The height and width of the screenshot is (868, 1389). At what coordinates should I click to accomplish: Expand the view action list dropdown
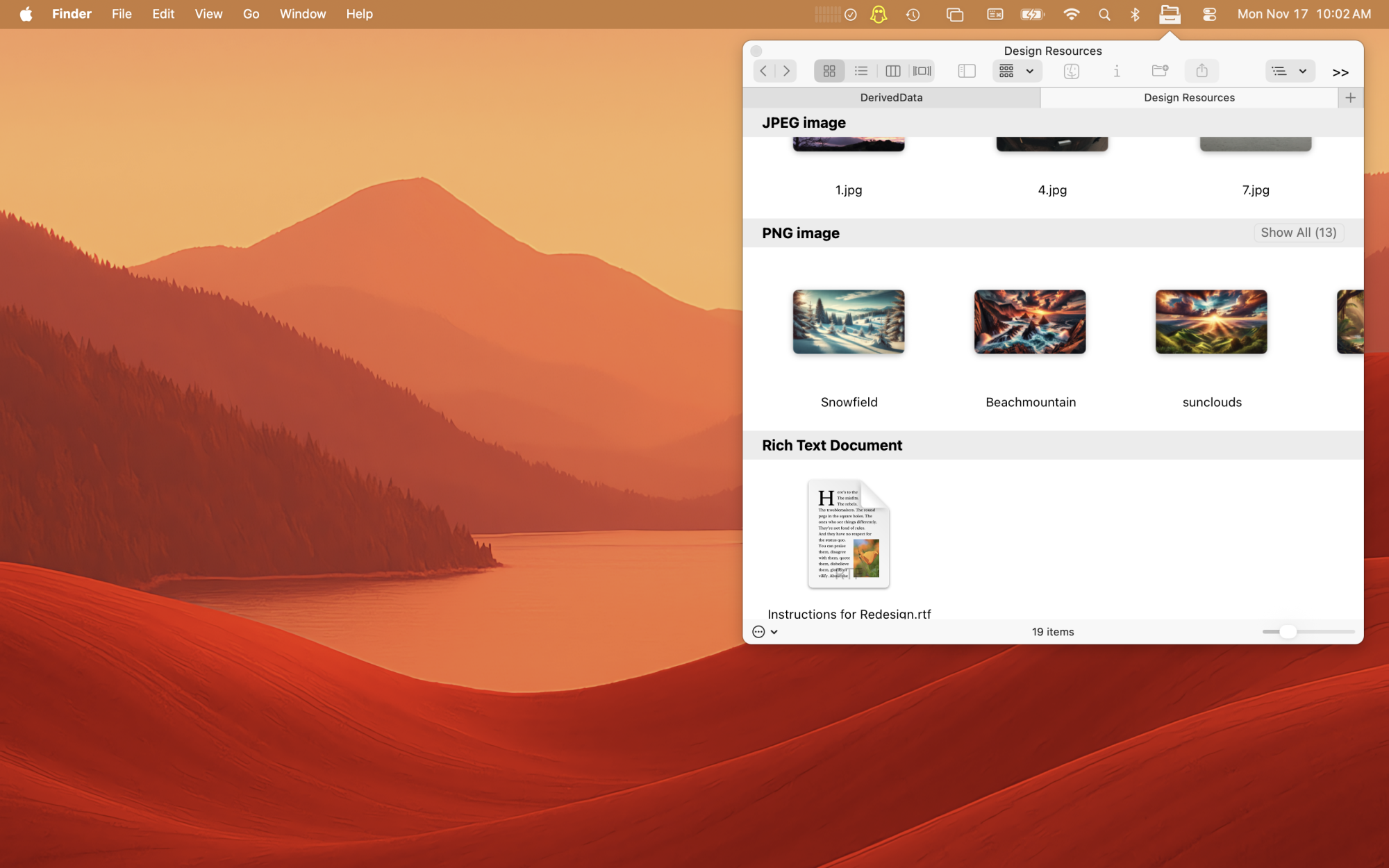[x=1290, y=70]
